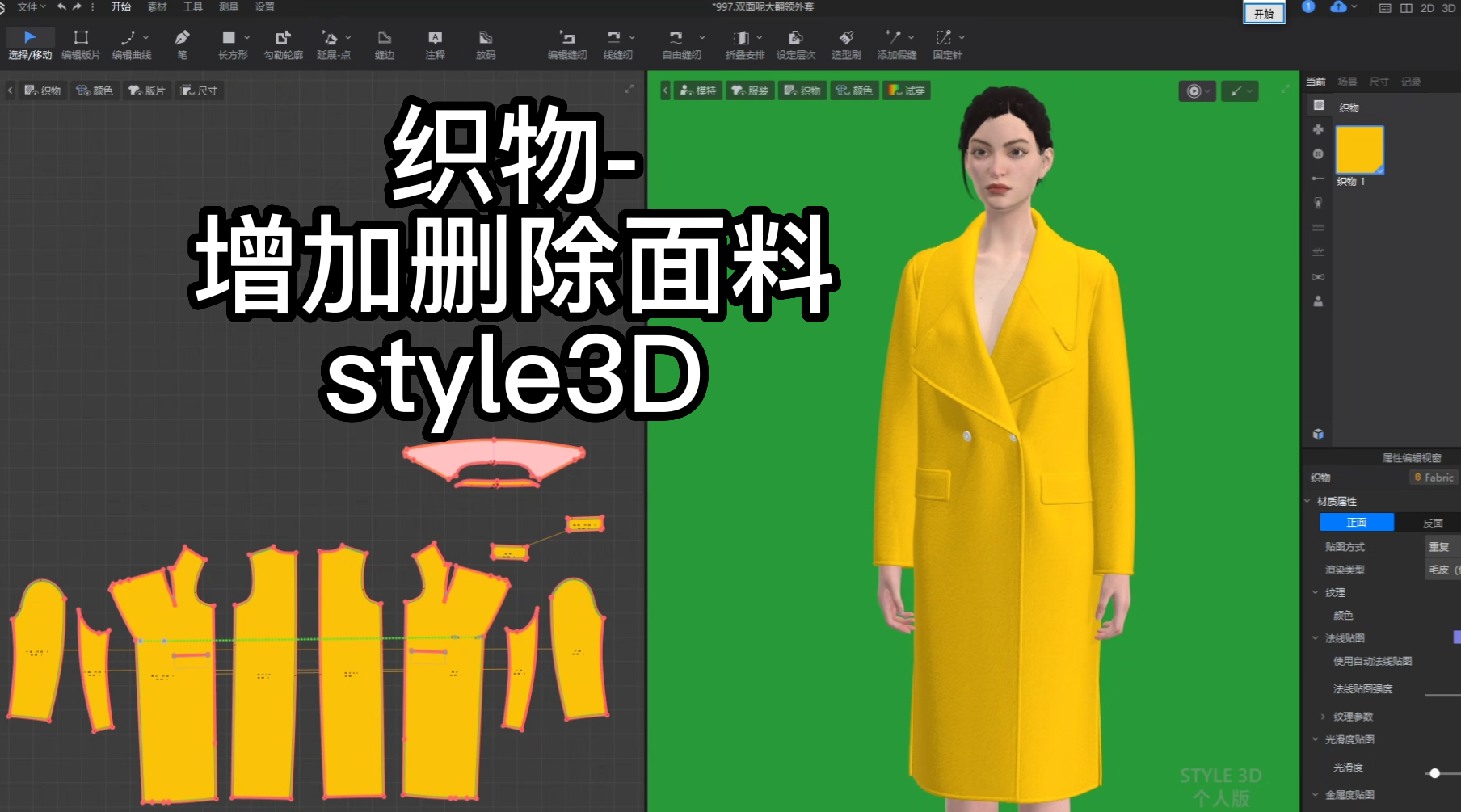Open the 工具 menu tab
The width and height of the screenshot is (1461, 812).
coord(193,6)
